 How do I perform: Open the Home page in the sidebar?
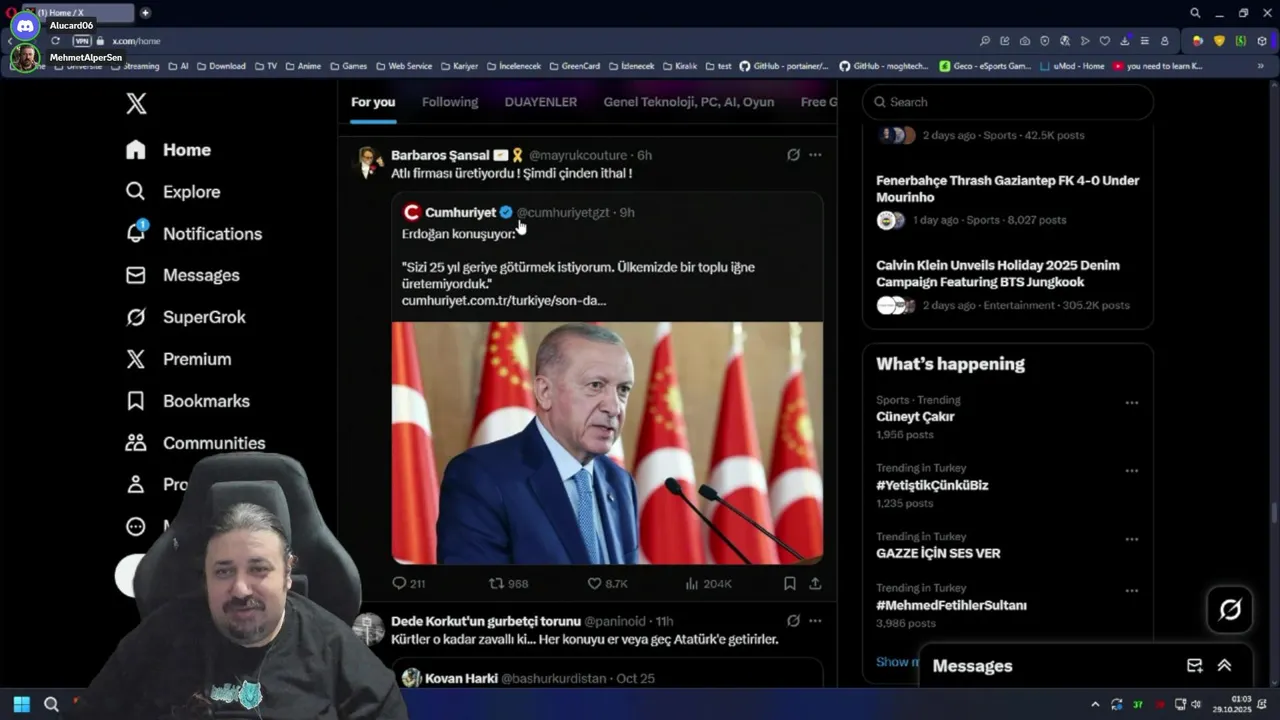click(x=168, y=150)
